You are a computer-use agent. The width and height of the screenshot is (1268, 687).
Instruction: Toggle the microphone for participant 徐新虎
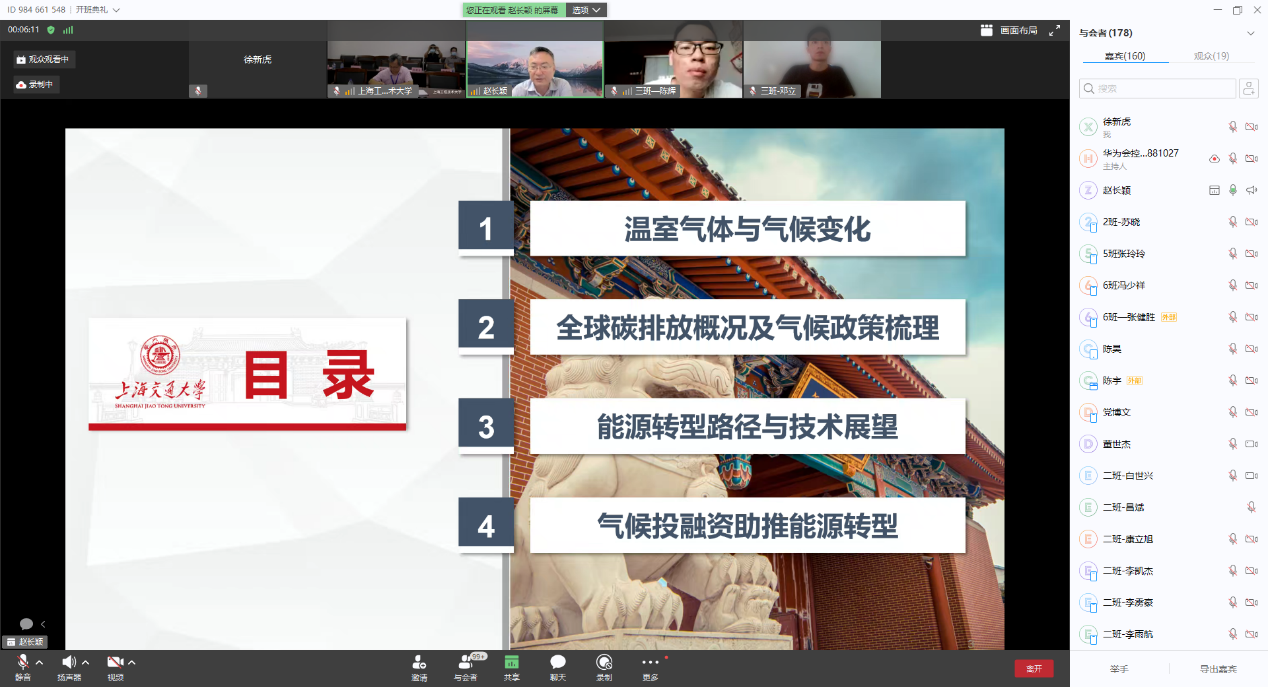coord(1233,126)
